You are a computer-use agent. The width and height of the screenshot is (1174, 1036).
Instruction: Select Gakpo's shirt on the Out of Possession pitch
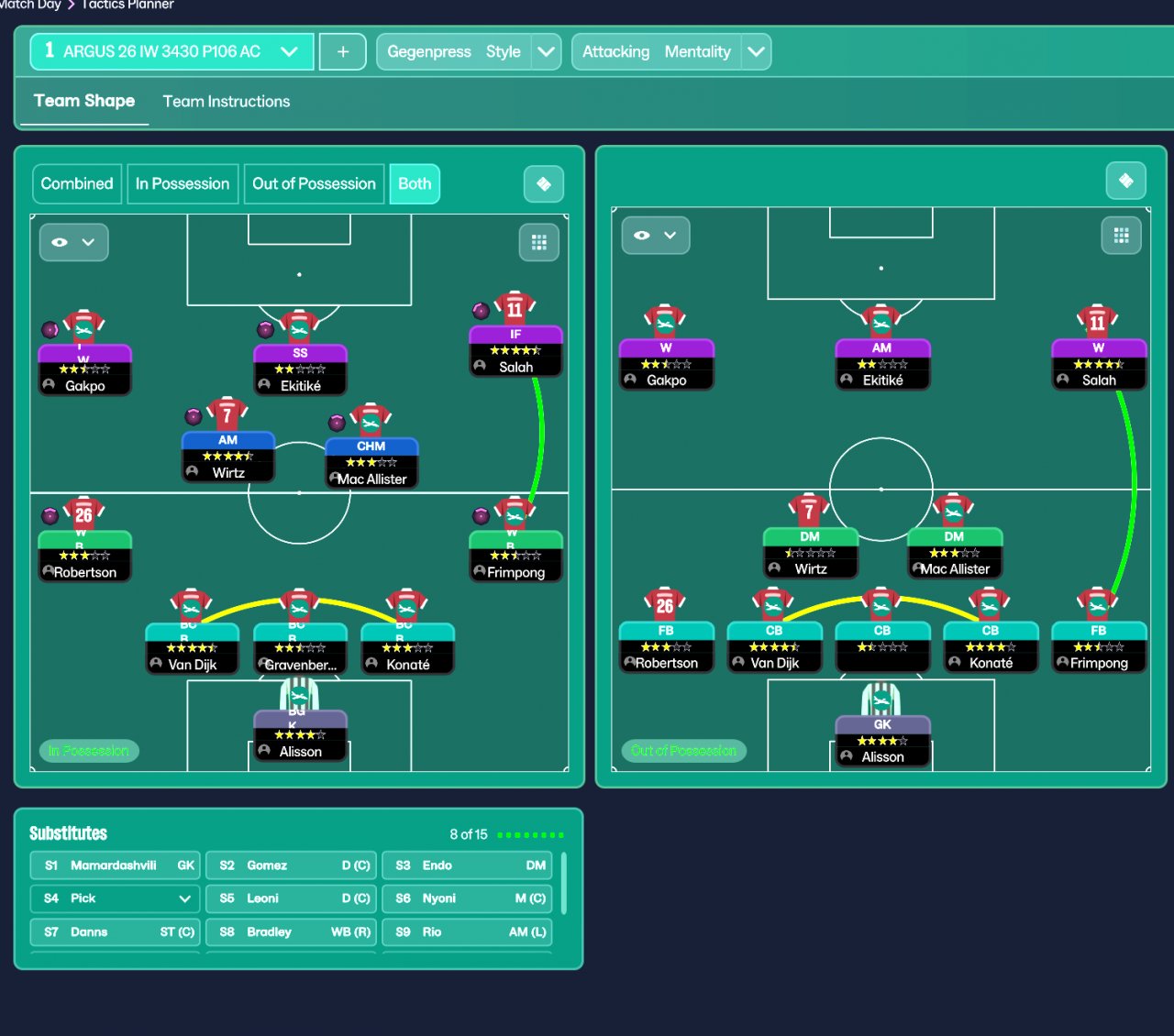665,322
